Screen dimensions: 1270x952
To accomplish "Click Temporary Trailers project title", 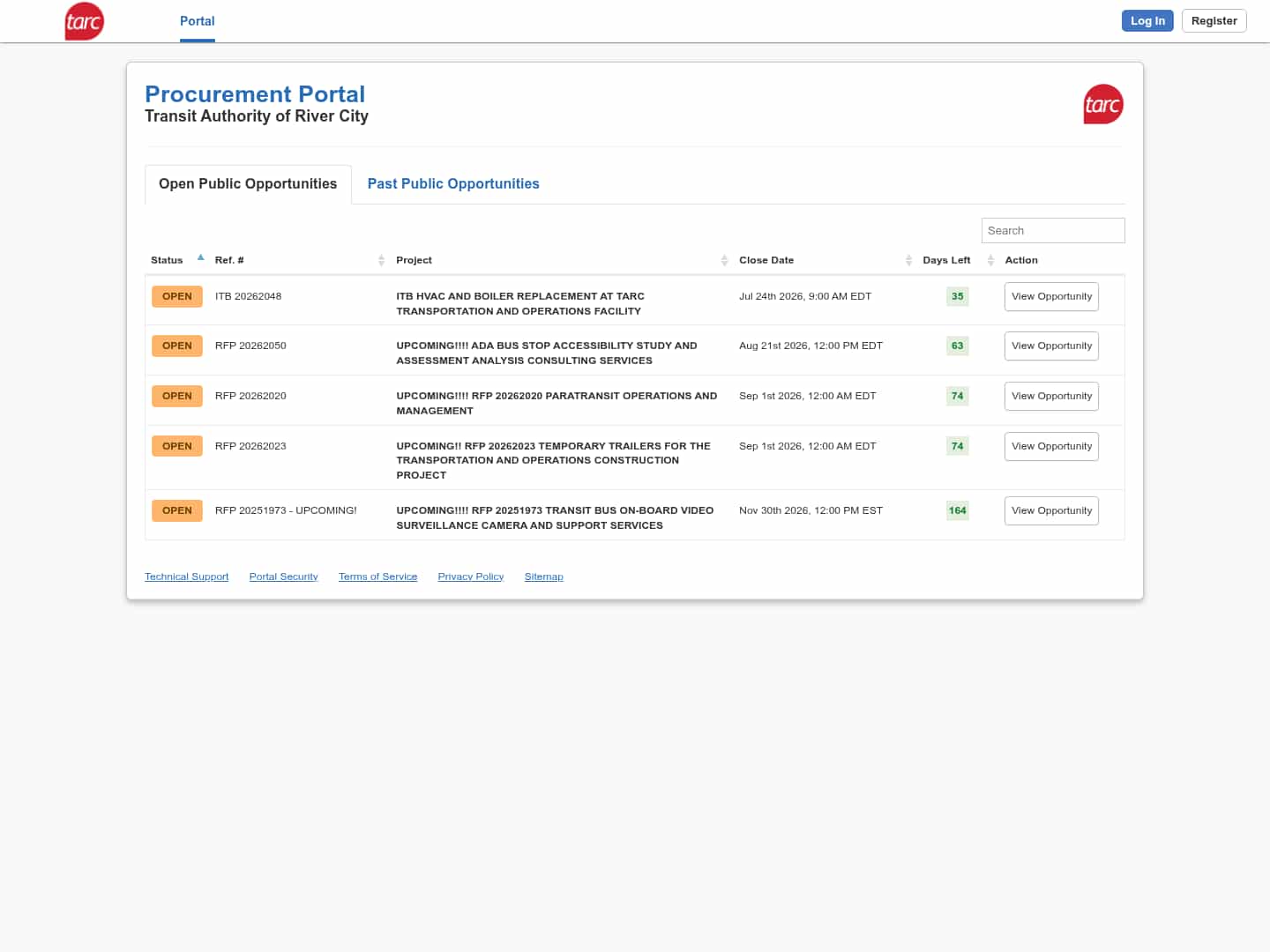I will click(x=553, y=461).
